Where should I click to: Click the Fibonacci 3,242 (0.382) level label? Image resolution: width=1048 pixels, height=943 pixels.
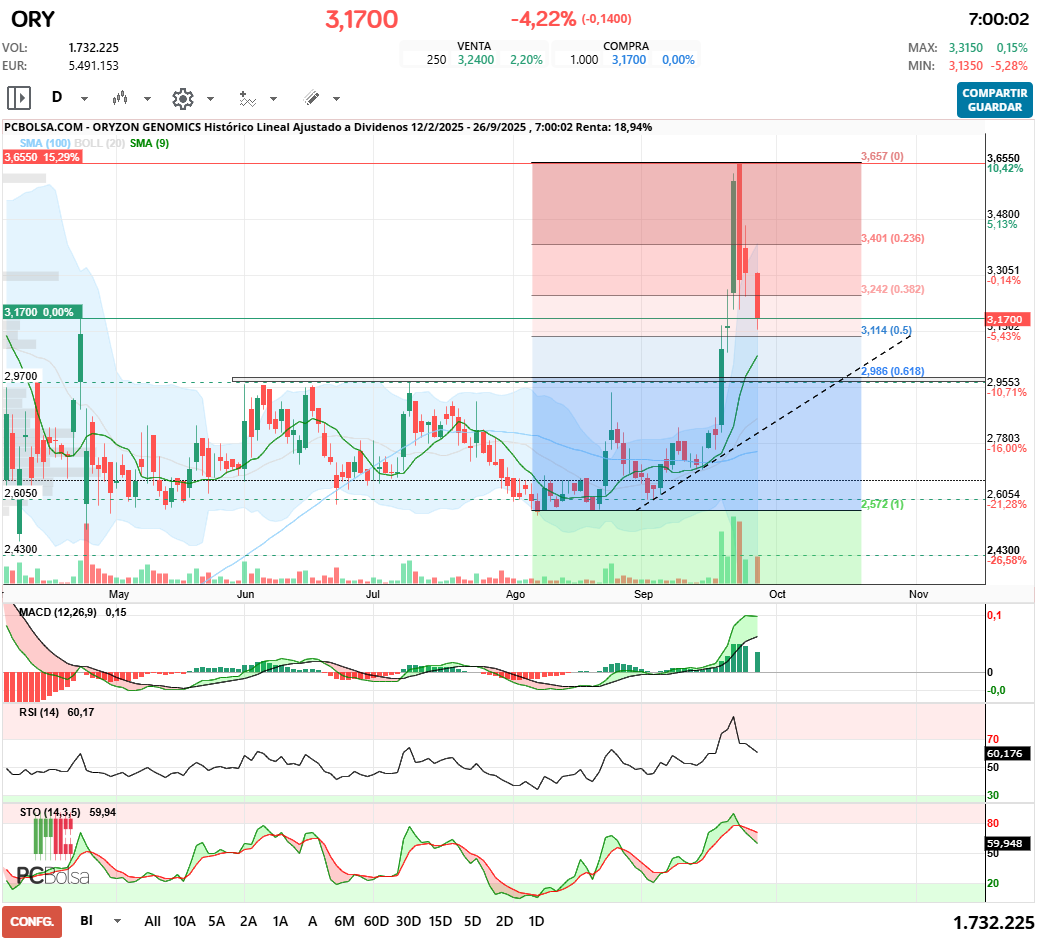(x=892, y=289)
